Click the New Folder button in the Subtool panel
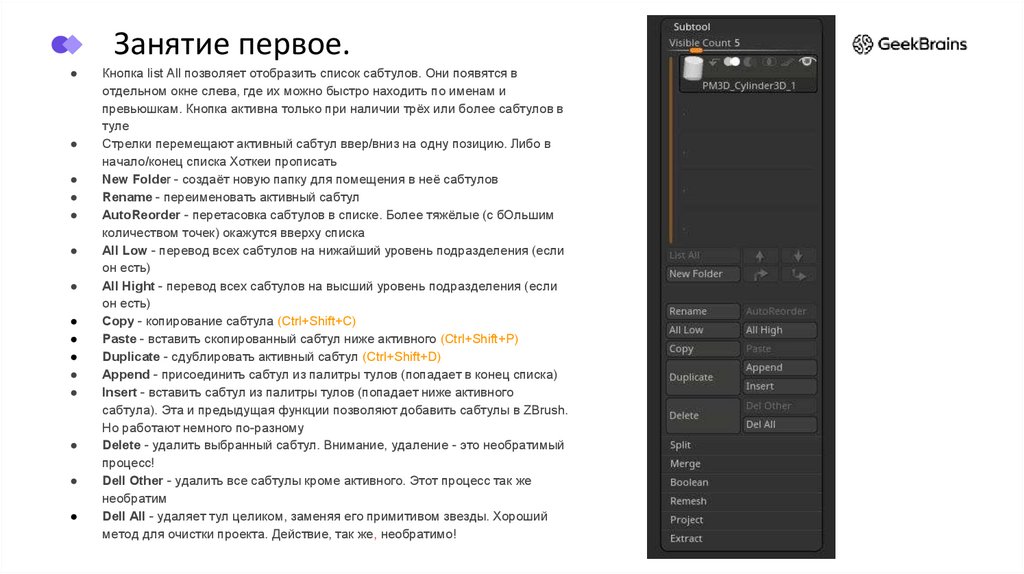The height and width of the screenshot is (574, 1024). pos(703,274)
